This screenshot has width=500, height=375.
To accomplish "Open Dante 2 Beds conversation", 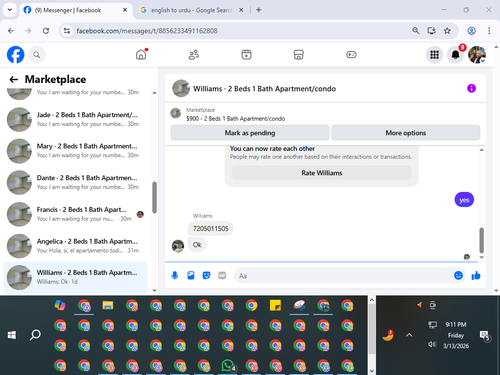I will tap(75, 182).
